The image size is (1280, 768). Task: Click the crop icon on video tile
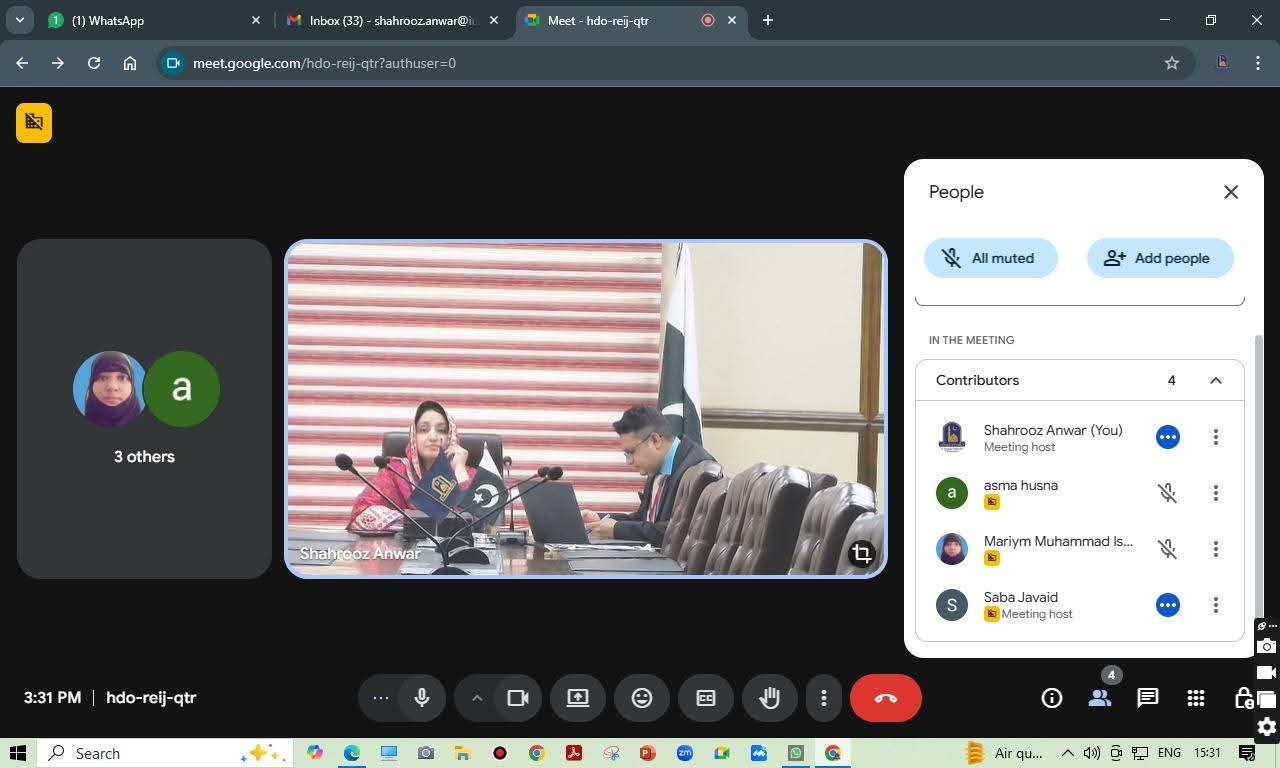[x=861, y=553]
